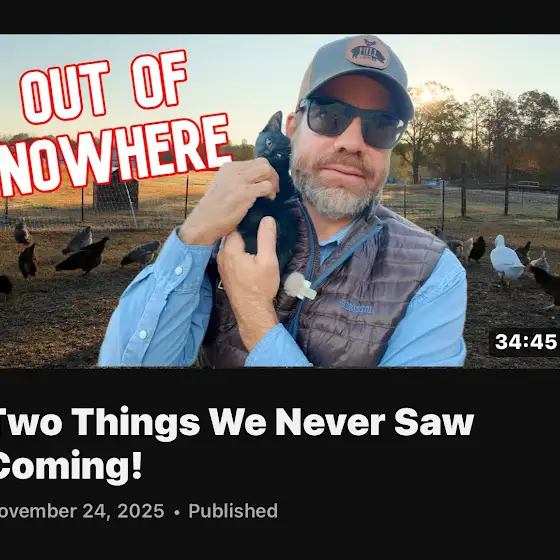The width and height of the screenshot is (560, 560).
Task: Click the wooden fence post on the right
Action: (x=464, y=190)
